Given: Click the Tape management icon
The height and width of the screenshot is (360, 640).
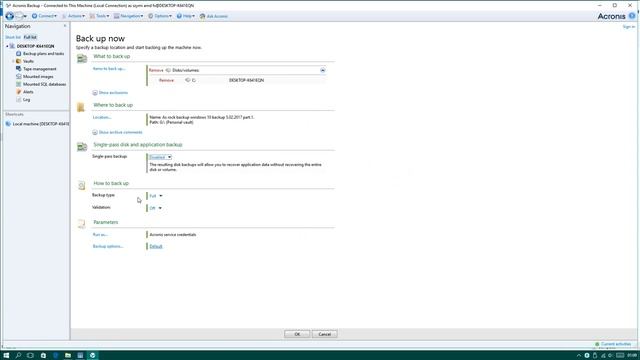Looking at the screenshot, I should (x=18, y=69).
